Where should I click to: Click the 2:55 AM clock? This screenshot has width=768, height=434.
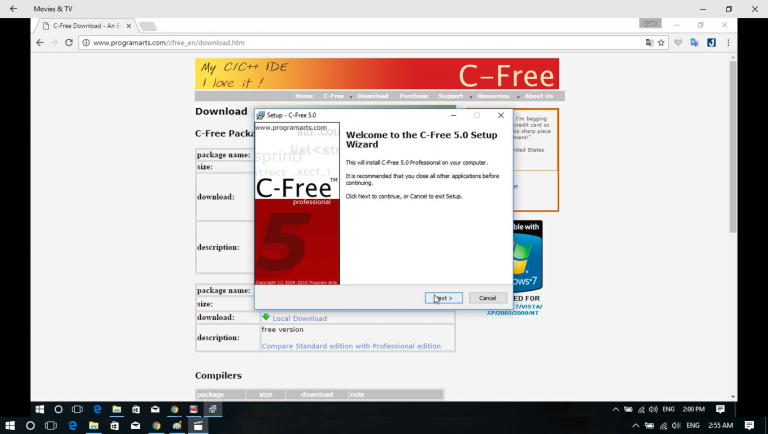coord(720,426)
